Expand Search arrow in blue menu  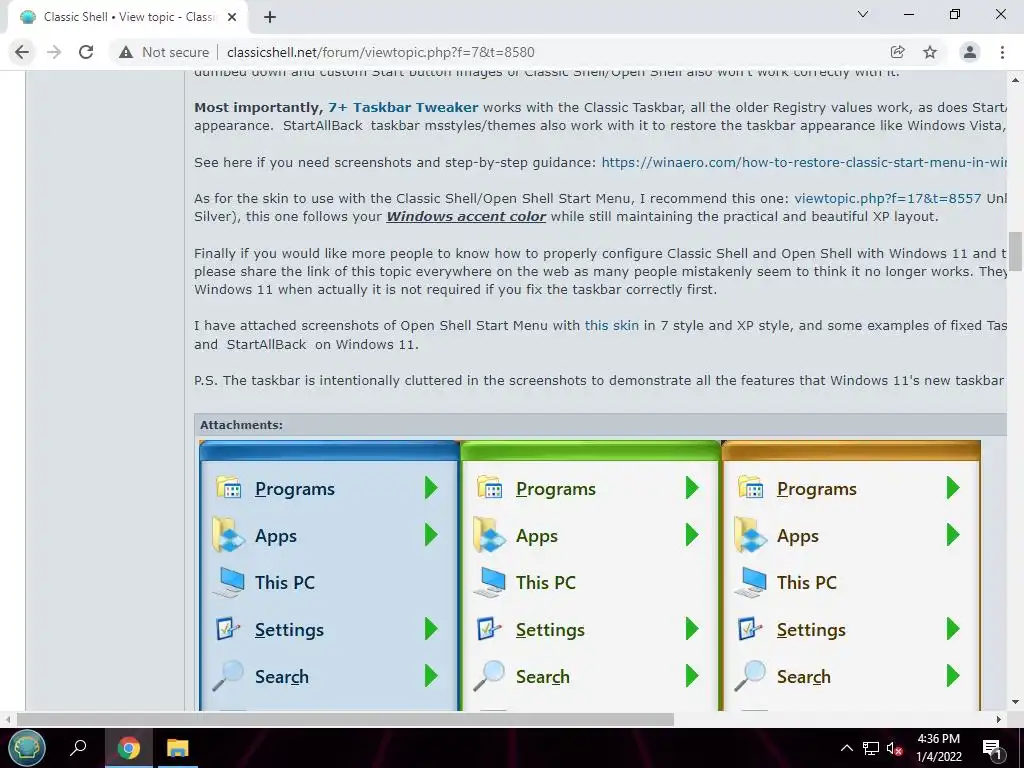431,676
